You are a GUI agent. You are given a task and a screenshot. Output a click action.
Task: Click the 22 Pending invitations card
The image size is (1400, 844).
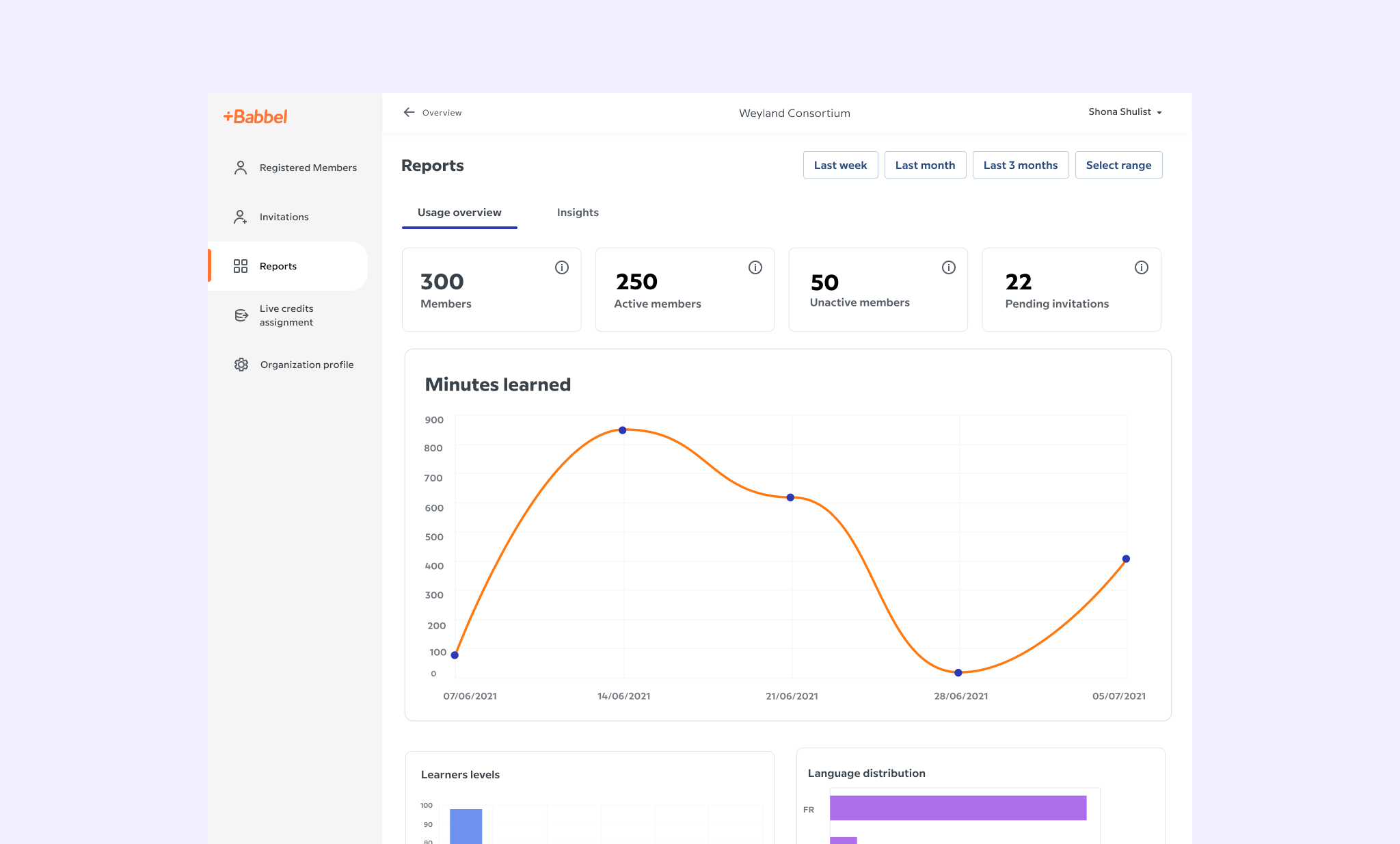1071,290
